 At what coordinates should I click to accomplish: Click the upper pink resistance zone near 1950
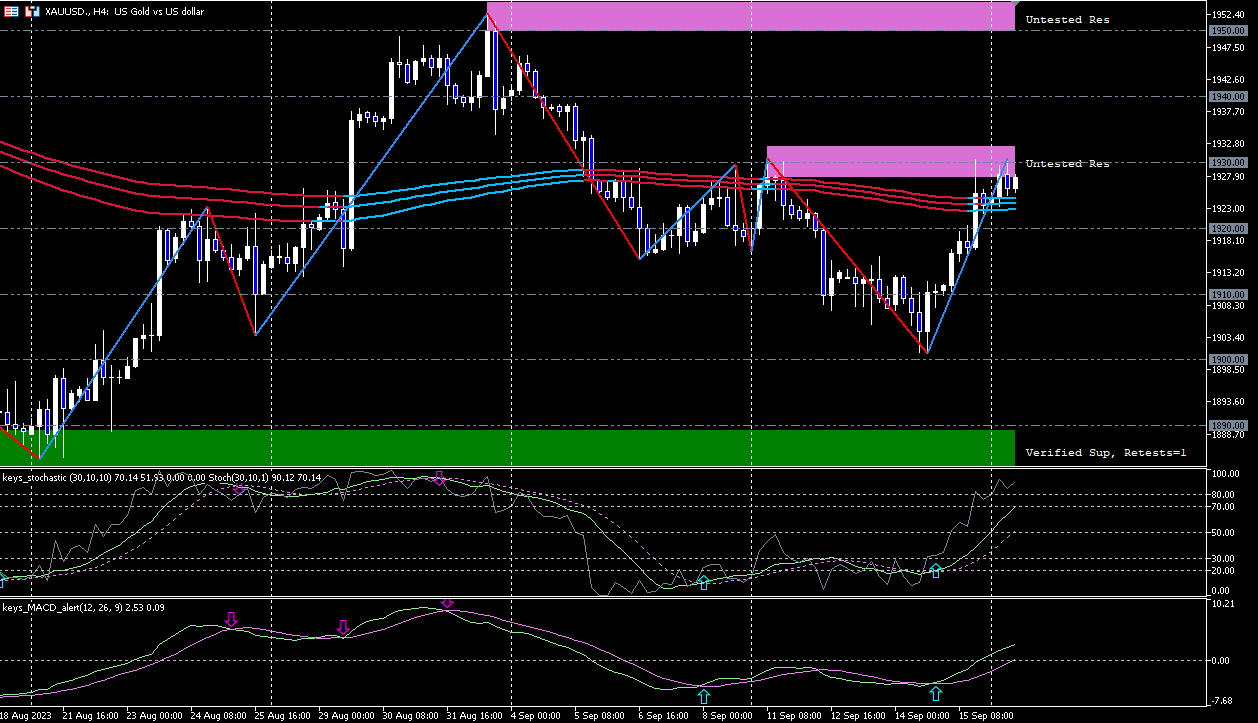point(750,17)
